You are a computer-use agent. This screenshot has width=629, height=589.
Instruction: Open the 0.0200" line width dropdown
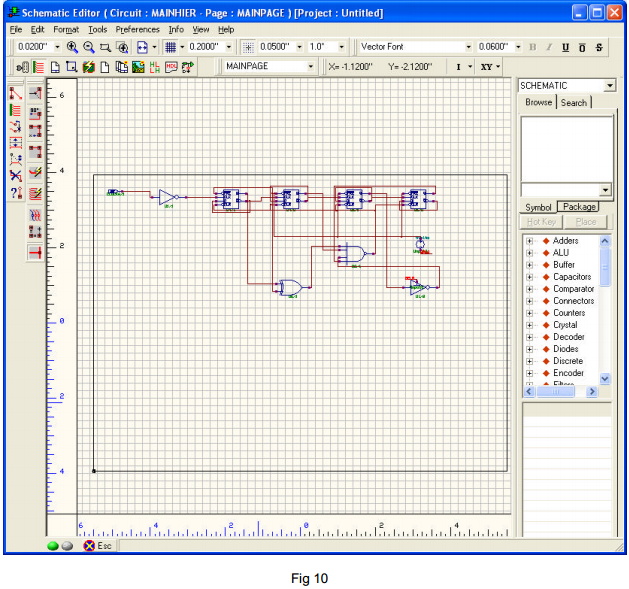[x=57, y=47]
